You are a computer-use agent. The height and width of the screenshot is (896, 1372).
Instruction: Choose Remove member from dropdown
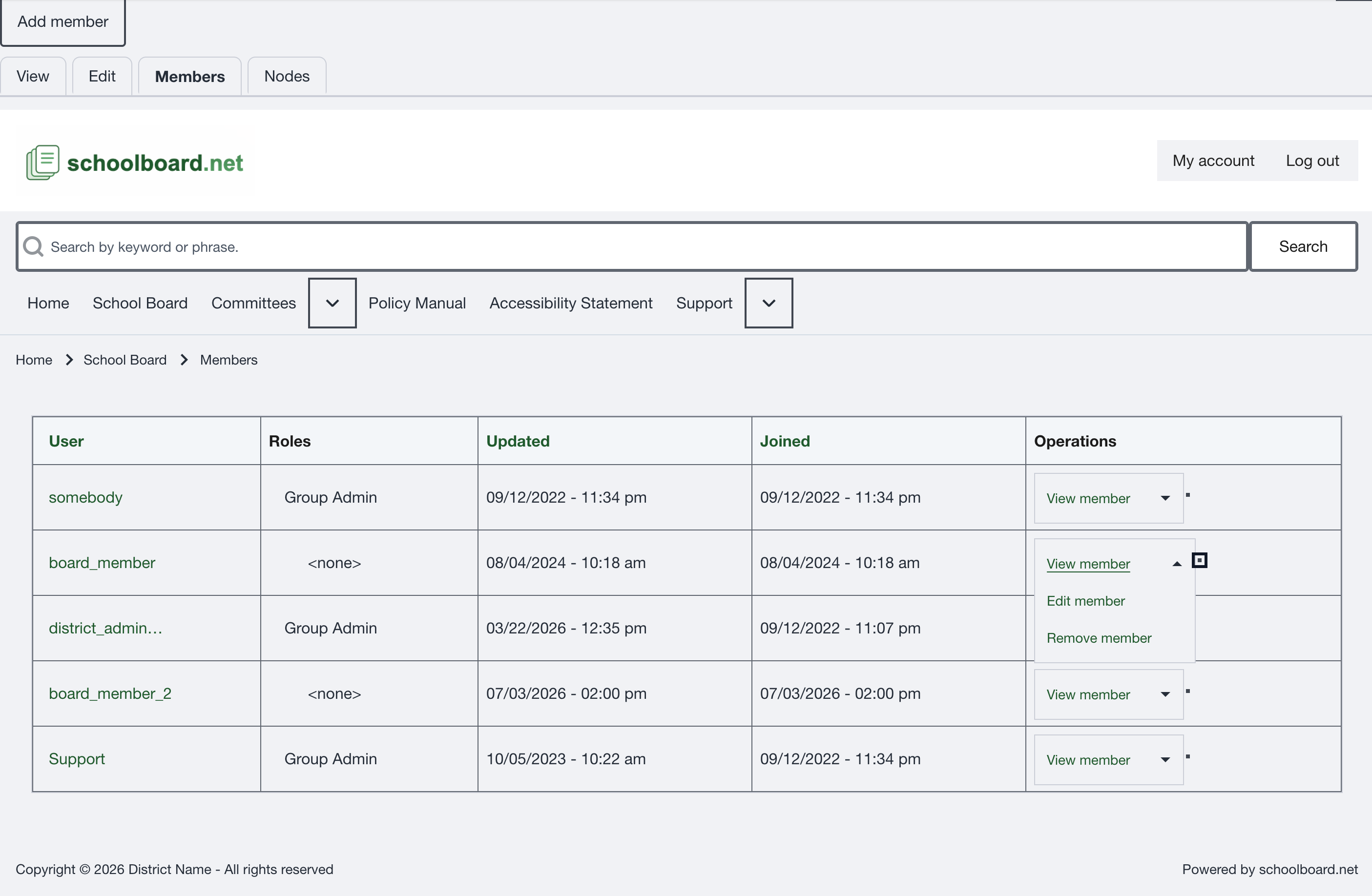point(1099,638)
